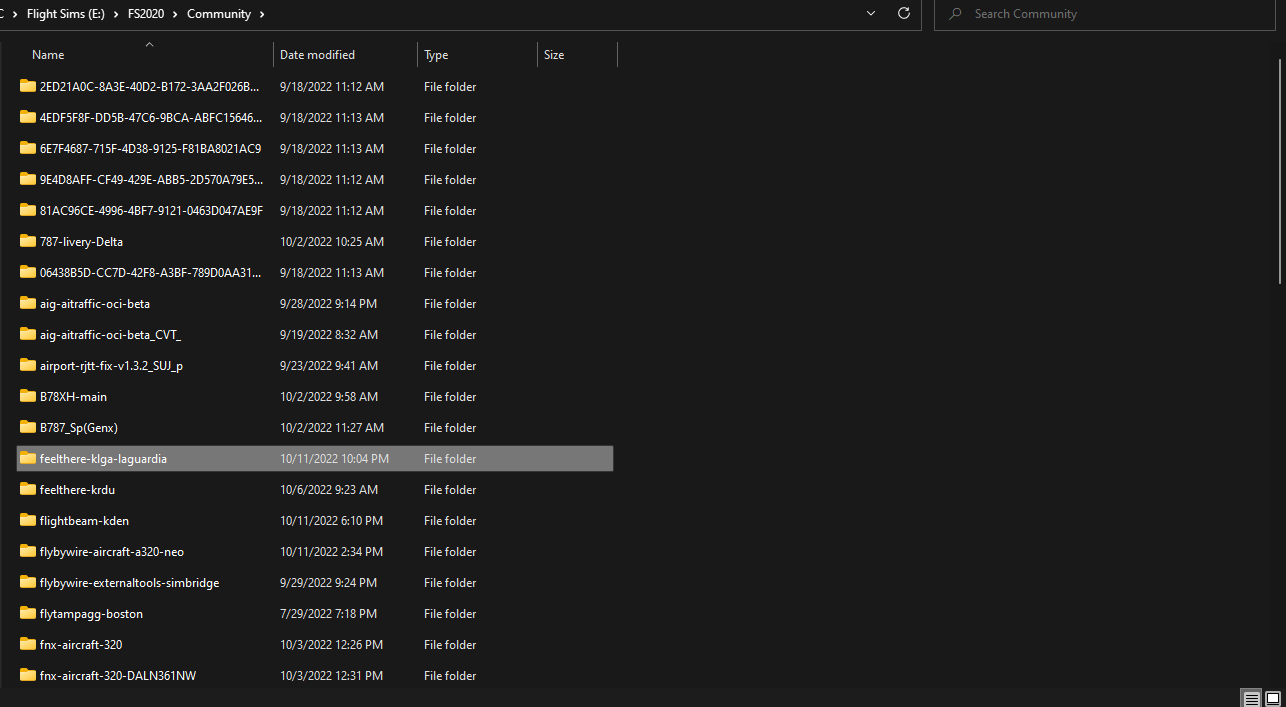Click date 10/3/2022 12:31 PM
Screen dimensions: 1286x707
pos(331,675)
